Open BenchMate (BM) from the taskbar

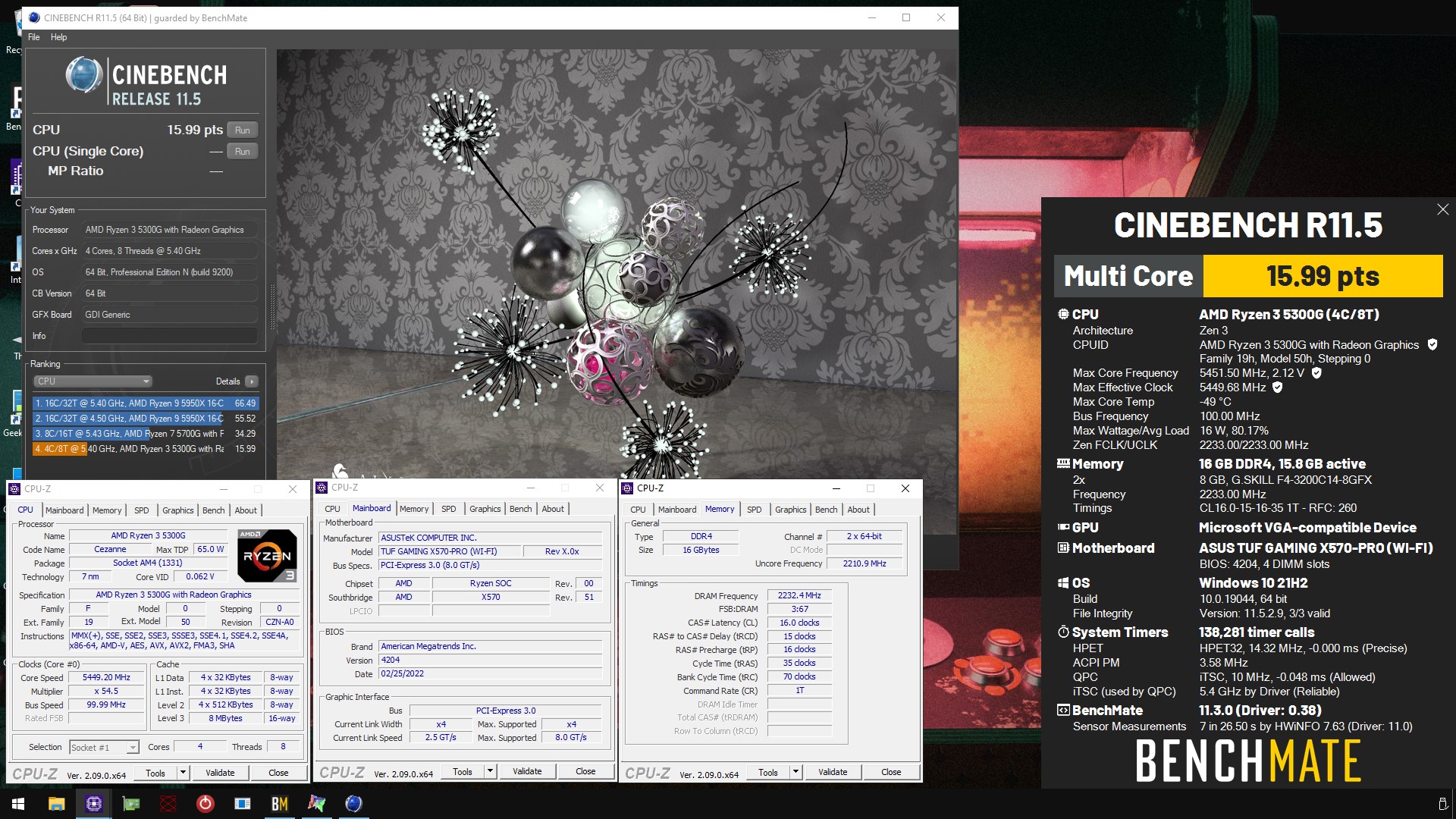pyautogui.click(x=280, y=804)
